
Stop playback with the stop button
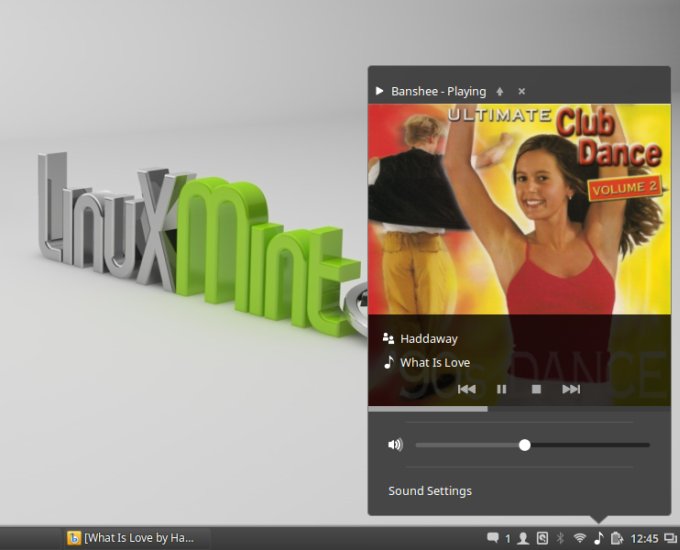536,389
